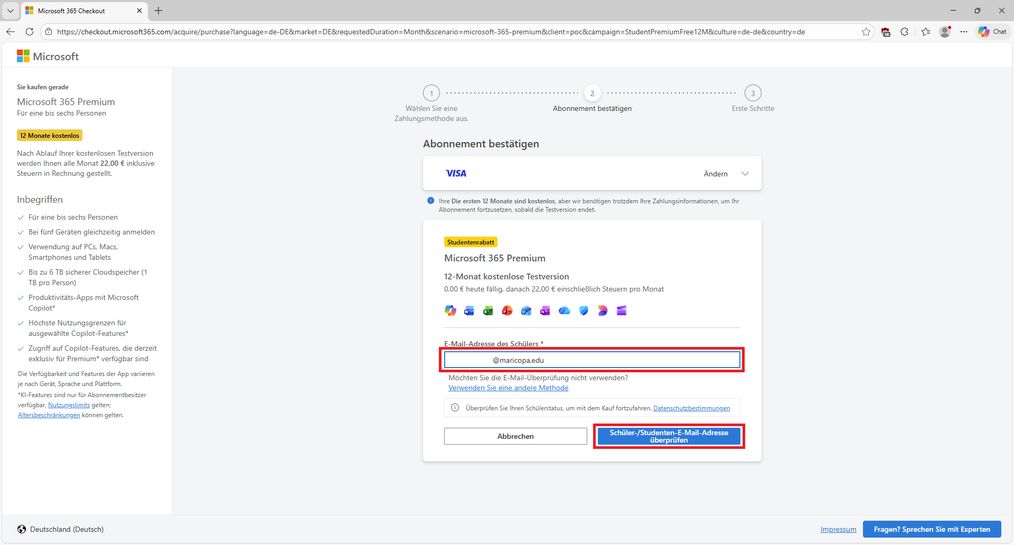Click the VISA card logo
Viewport: 1014px width, 545px height.
(456, 173)
